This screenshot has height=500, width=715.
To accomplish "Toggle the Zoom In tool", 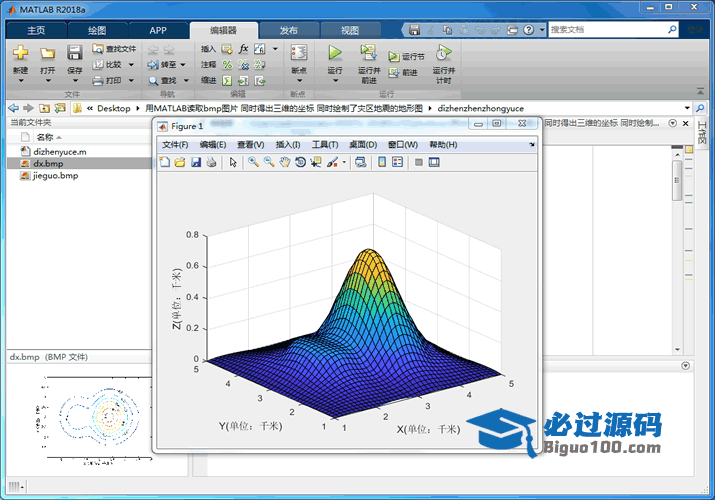I will pyautogui.click(x=254, y=162).
